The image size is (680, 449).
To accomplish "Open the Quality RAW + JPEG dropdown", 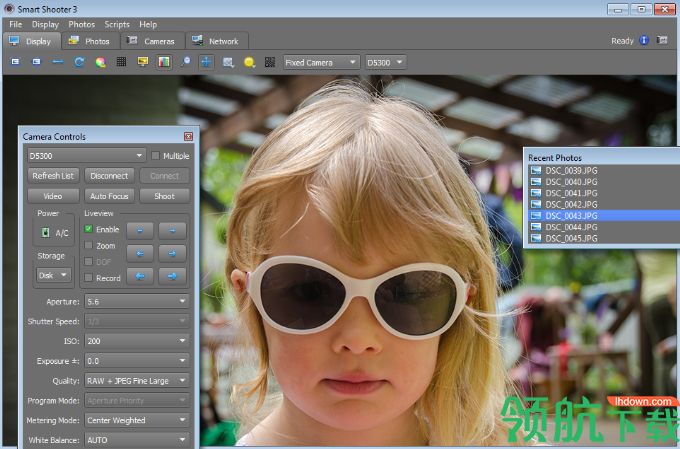I will tap(137, 381).
